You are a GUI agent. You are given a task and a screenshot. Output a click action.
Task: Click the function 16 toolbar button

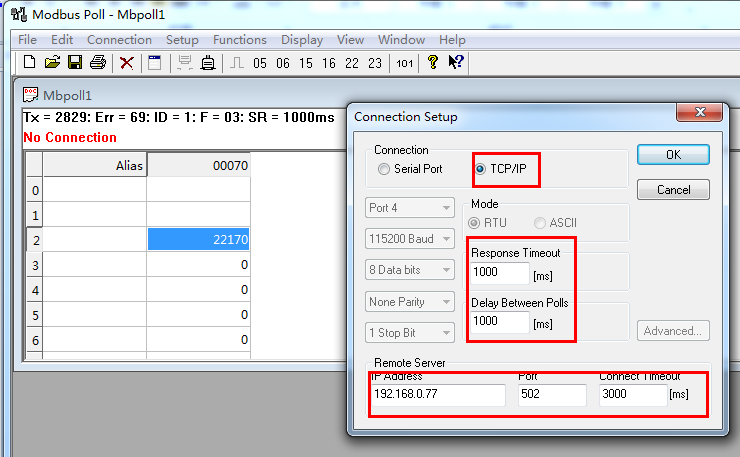coord(329,63)
